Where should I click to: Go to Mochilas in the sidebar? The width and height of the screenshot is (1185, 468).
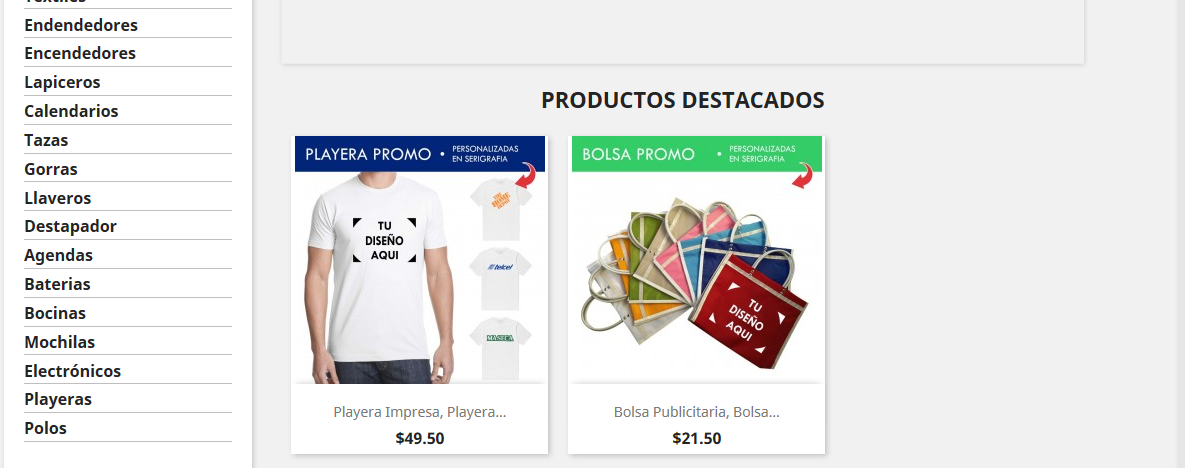click(60, 342)
